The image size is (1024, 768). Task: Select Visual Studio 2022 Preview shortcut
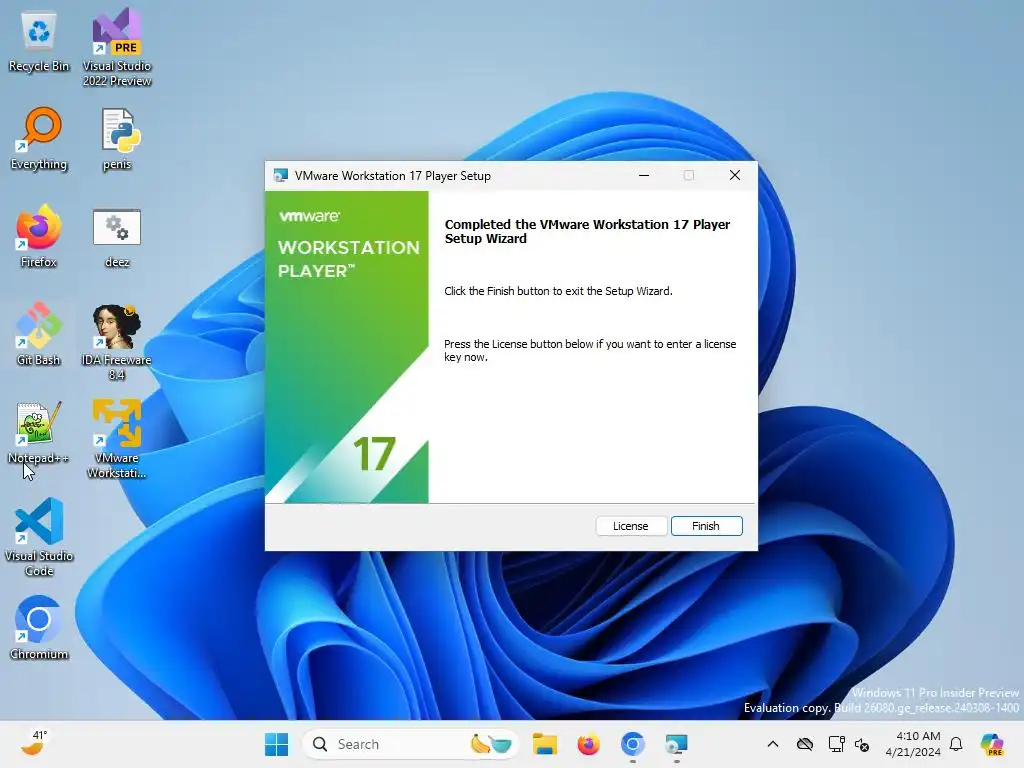point(117,47)
